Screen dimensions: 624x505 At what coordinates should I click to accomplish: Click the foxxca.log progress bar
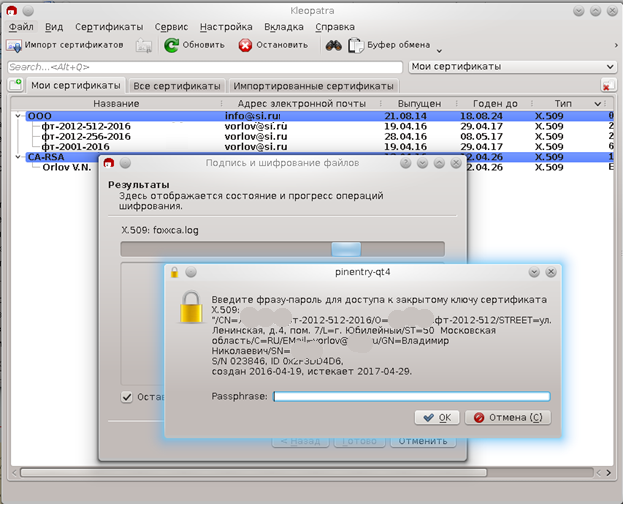click(x=283, y=249)
